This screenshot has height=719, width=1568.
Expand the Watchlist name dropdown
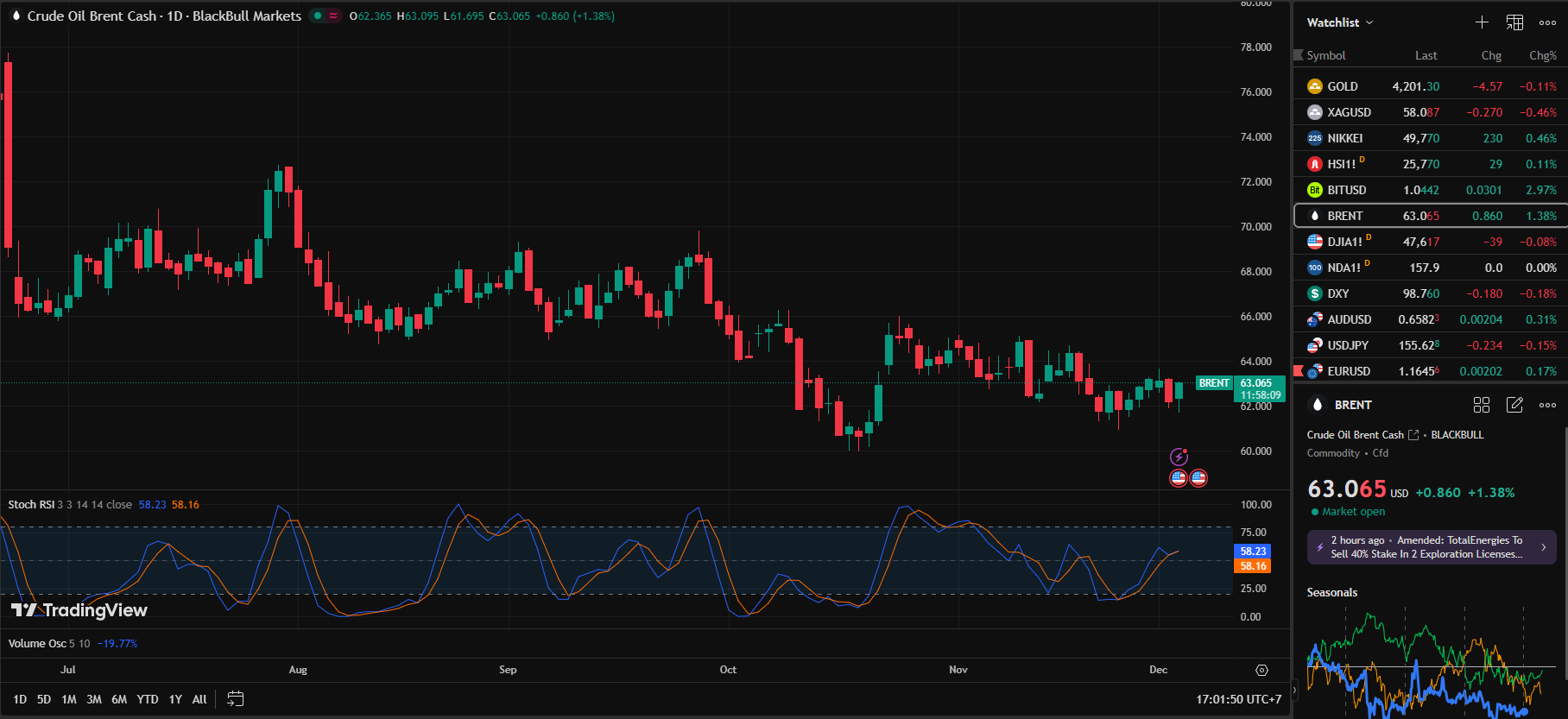pyautogui.click(x=1339, y=22)
